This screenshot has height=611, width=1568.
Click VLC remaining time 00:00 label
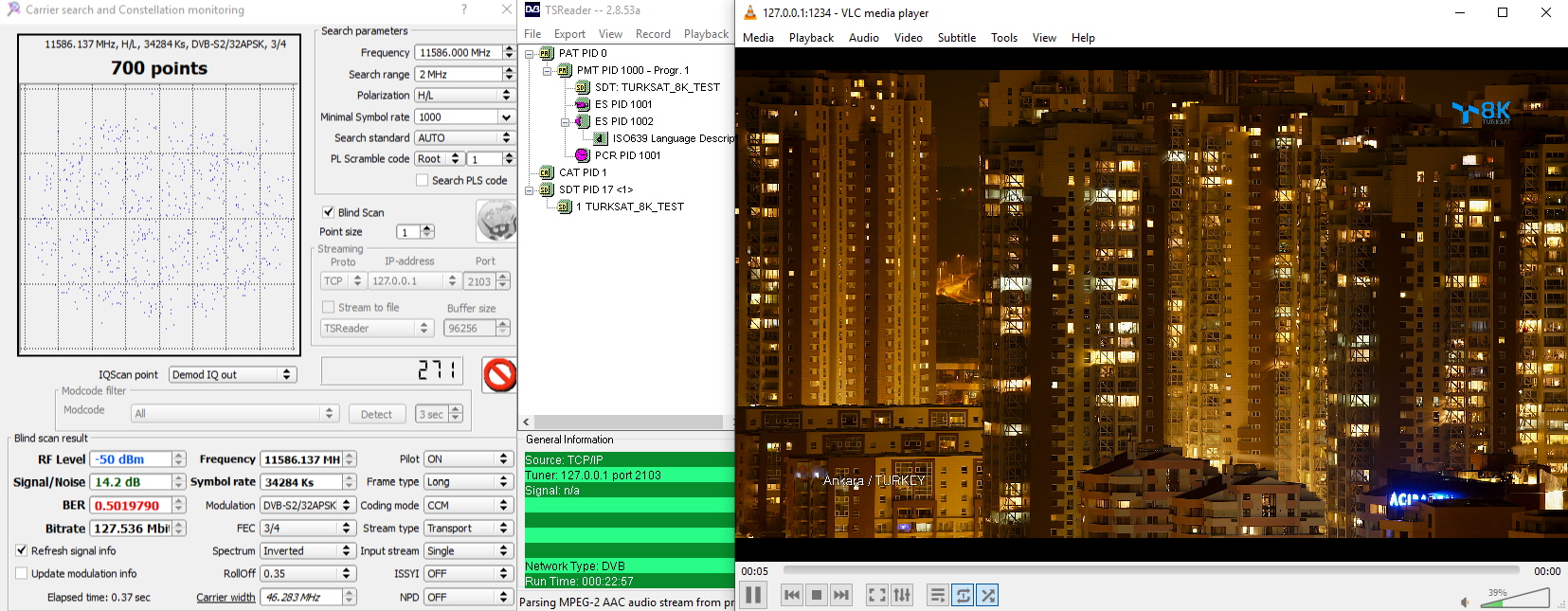[x=1547, y=571]
